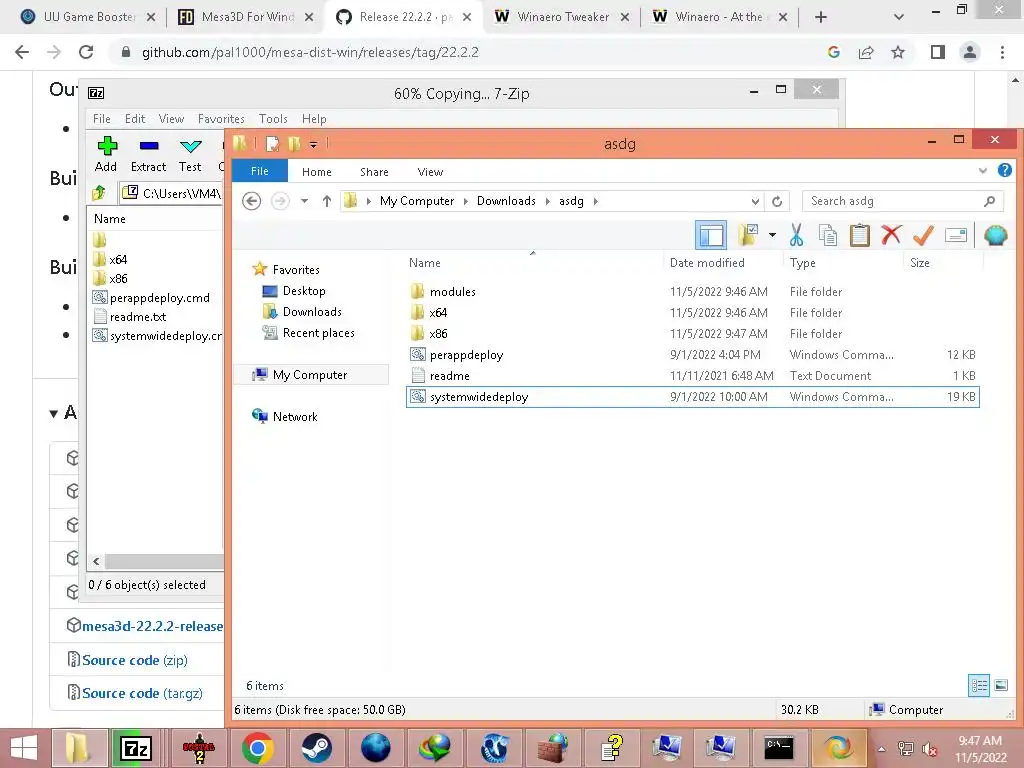Viewport: 1024px width, 768px height.
Task: Expand folder options dropdown arrow in toolbar
Action: pyautogui.click(x=772, y=235)
